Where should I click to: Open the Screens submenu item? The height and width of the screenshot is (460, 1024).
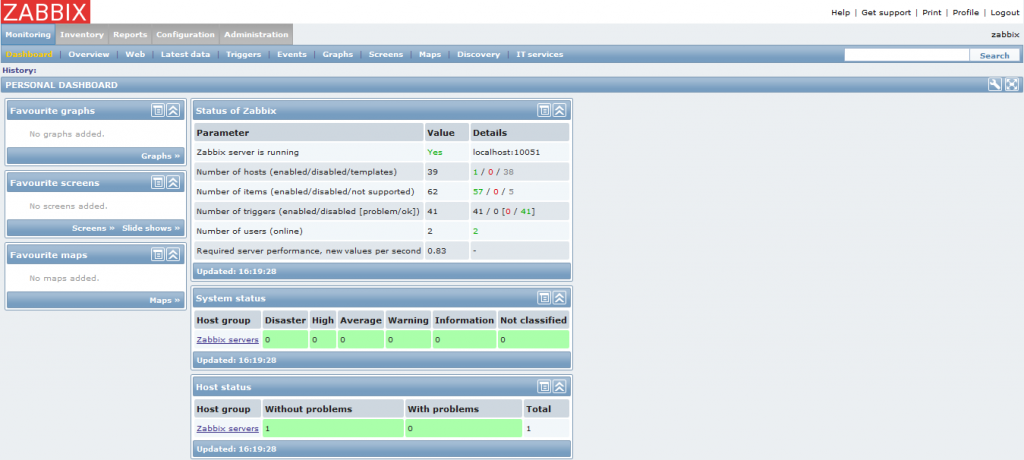click(x=386, y=54)
